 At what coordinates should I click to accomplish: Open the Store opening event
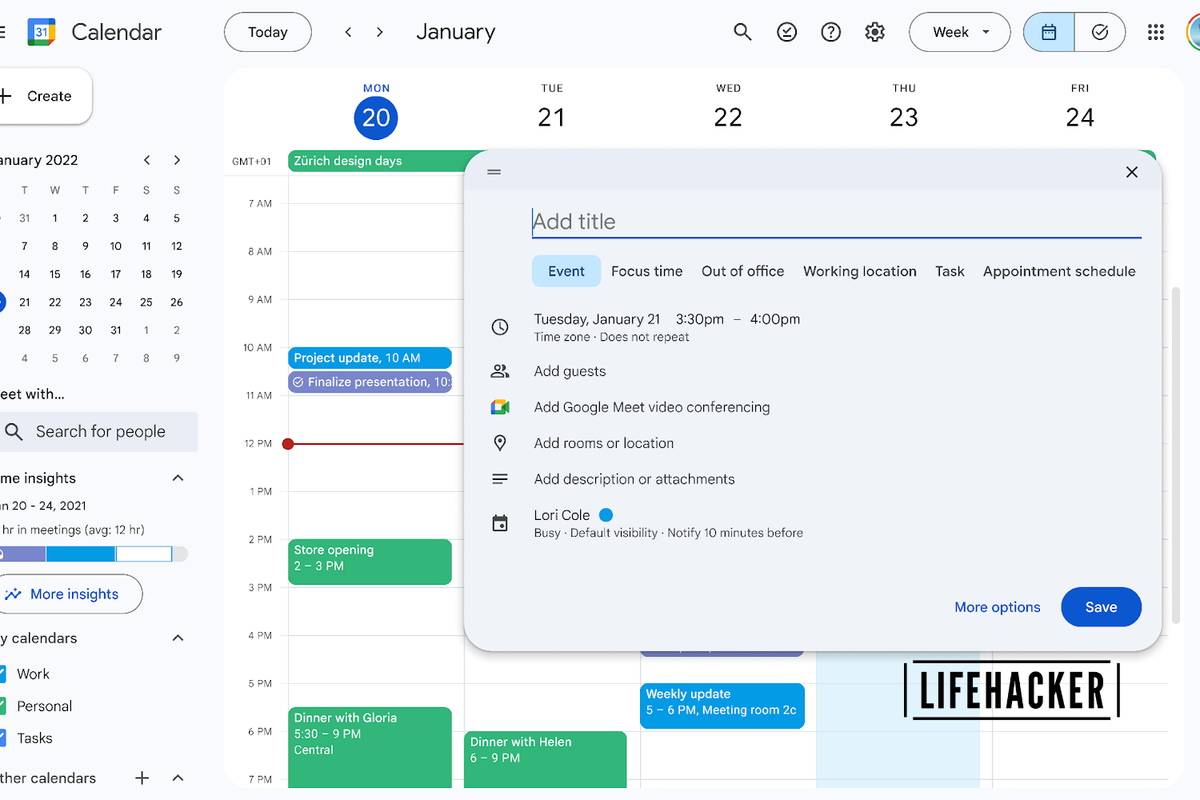coord(370,562)
